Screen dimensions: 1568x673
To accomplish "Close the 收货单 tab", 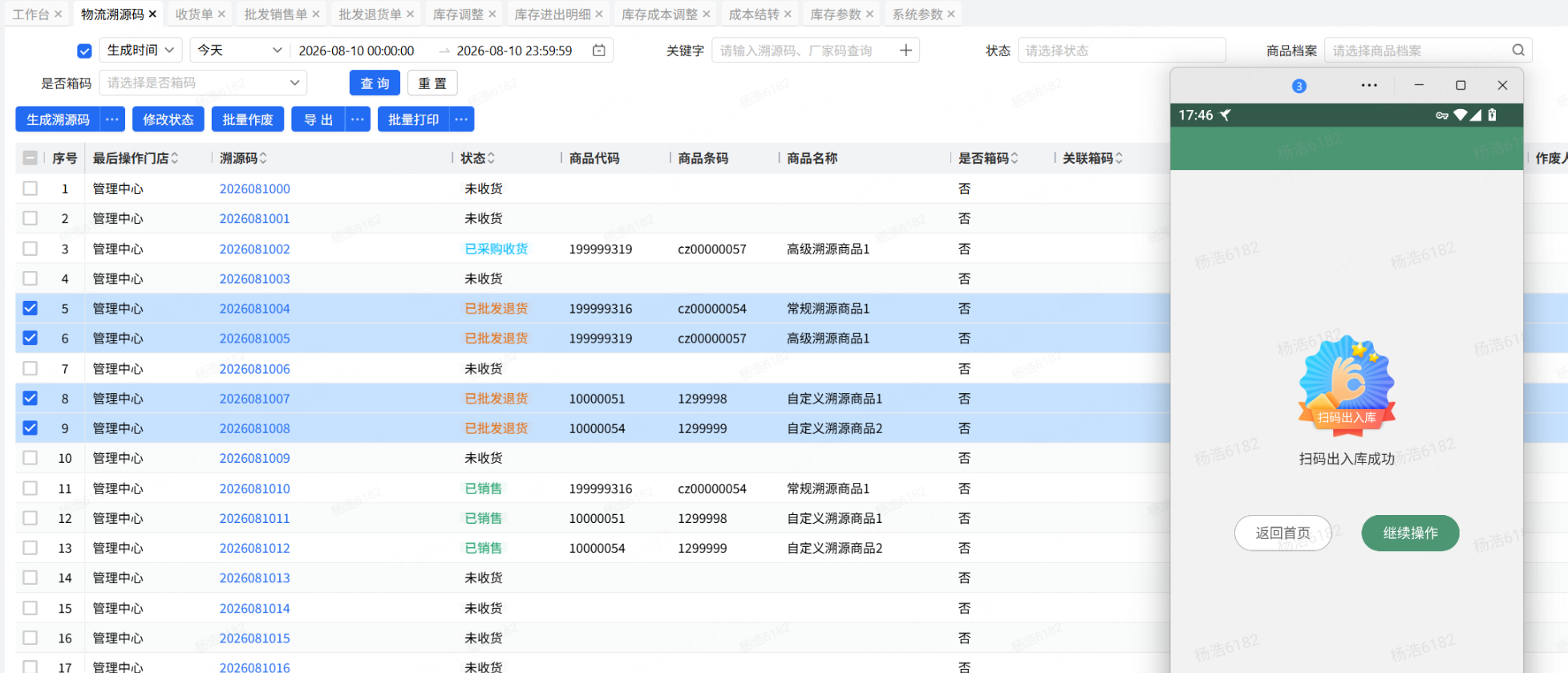I will [221, 14].
